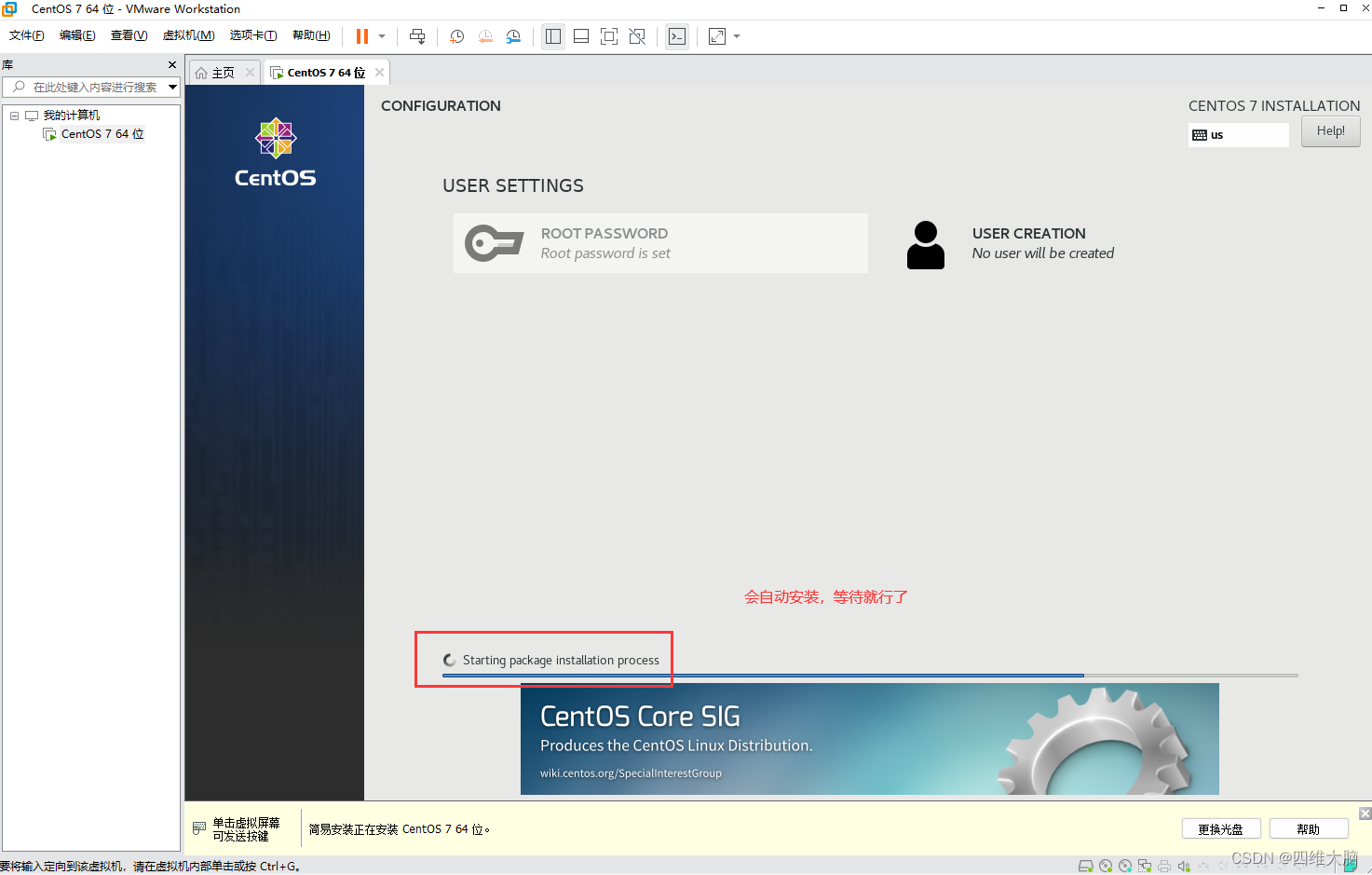Take a snapshot with the clock-plus icon

tap(457, 36)
